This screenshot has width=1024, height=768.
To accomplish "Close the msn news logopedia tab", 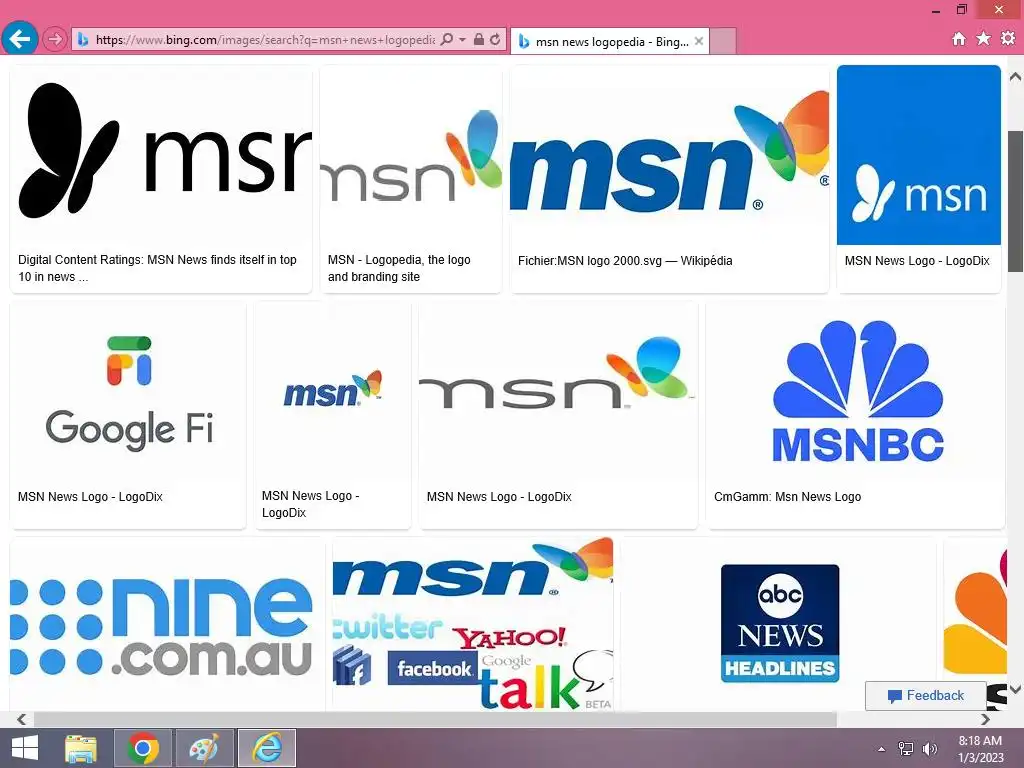I will click(x=699, y=41).
